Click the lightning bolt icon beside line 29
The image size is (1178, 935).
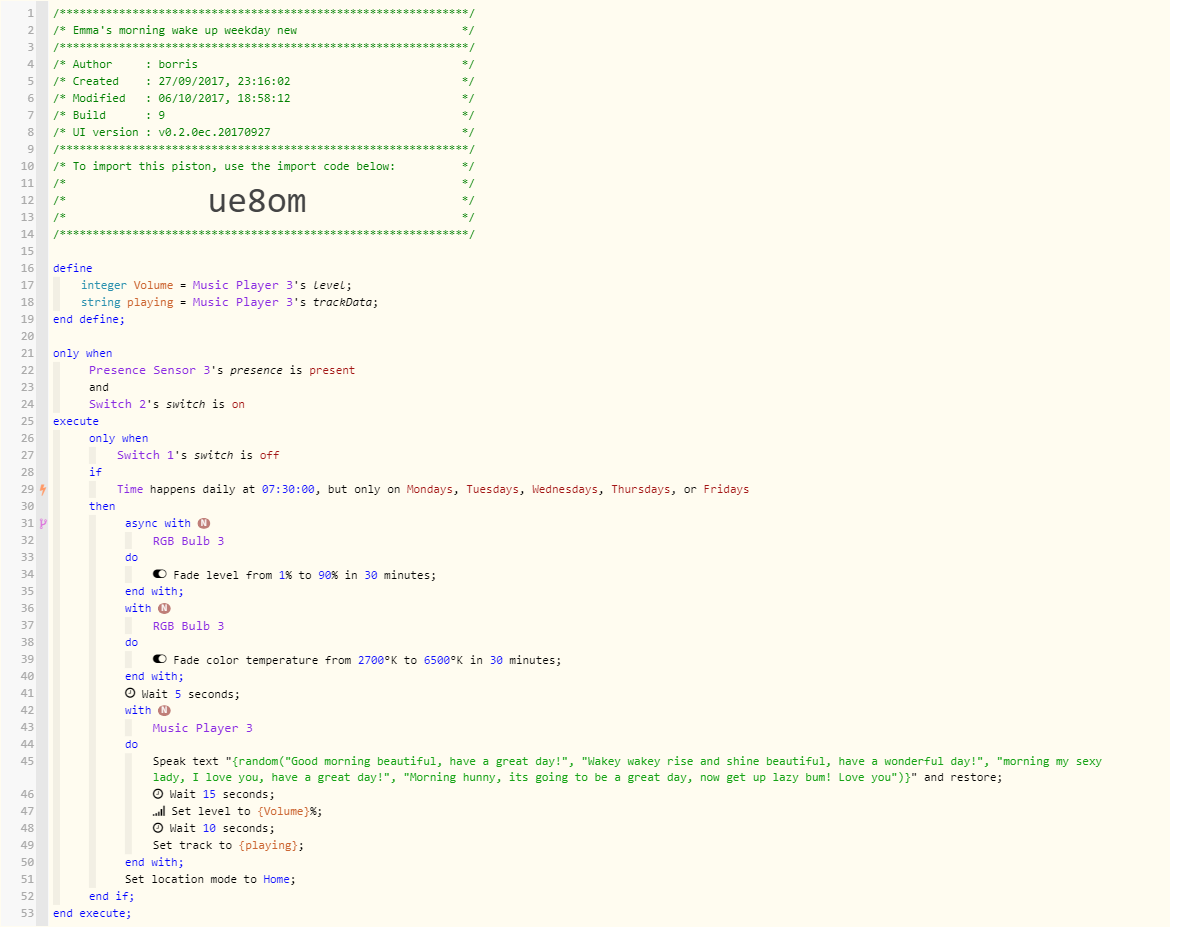(43, 490)
